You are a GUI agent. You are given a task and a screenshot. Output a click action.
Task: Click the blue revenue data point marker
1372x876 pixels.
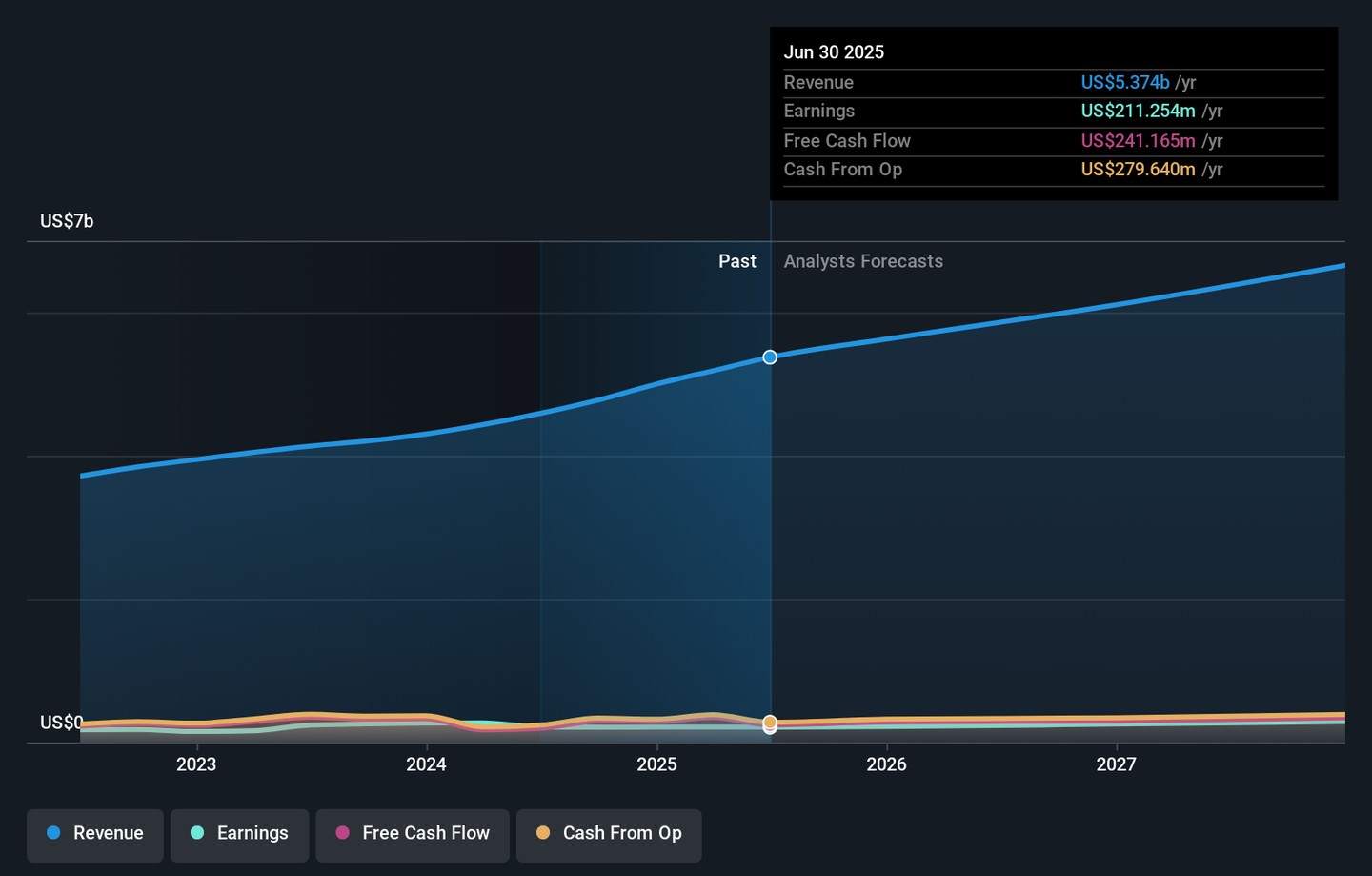pos(770,357)
